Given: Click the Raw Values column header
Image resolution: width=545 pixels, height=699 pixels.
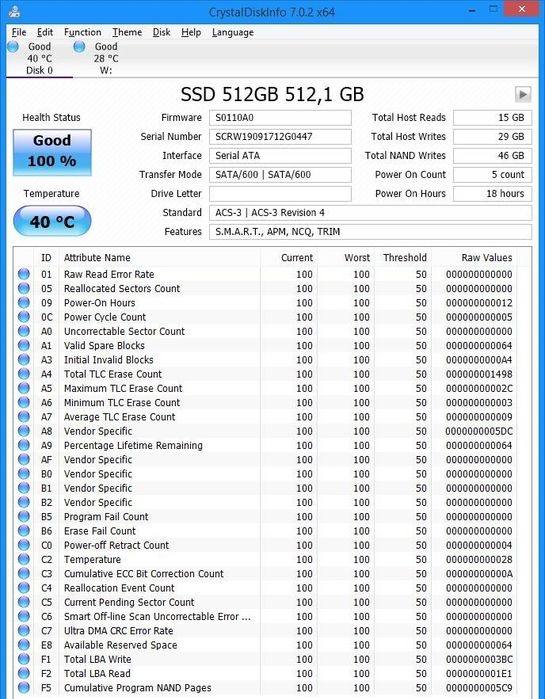Looking at the screenshot, I should [x=487, y=258].
